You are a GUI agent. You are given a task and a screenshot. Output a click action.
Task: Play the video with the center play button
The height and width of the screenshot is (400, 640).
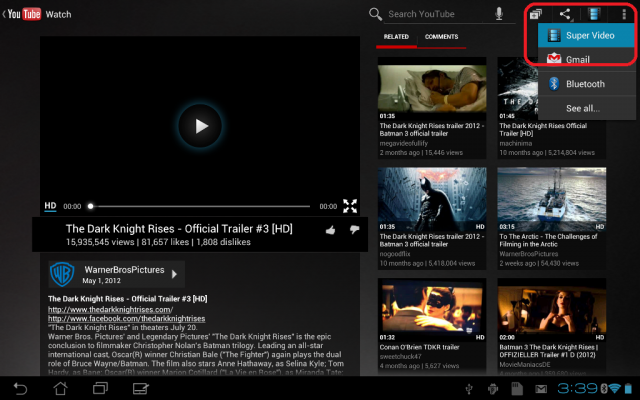click(200, 126)
